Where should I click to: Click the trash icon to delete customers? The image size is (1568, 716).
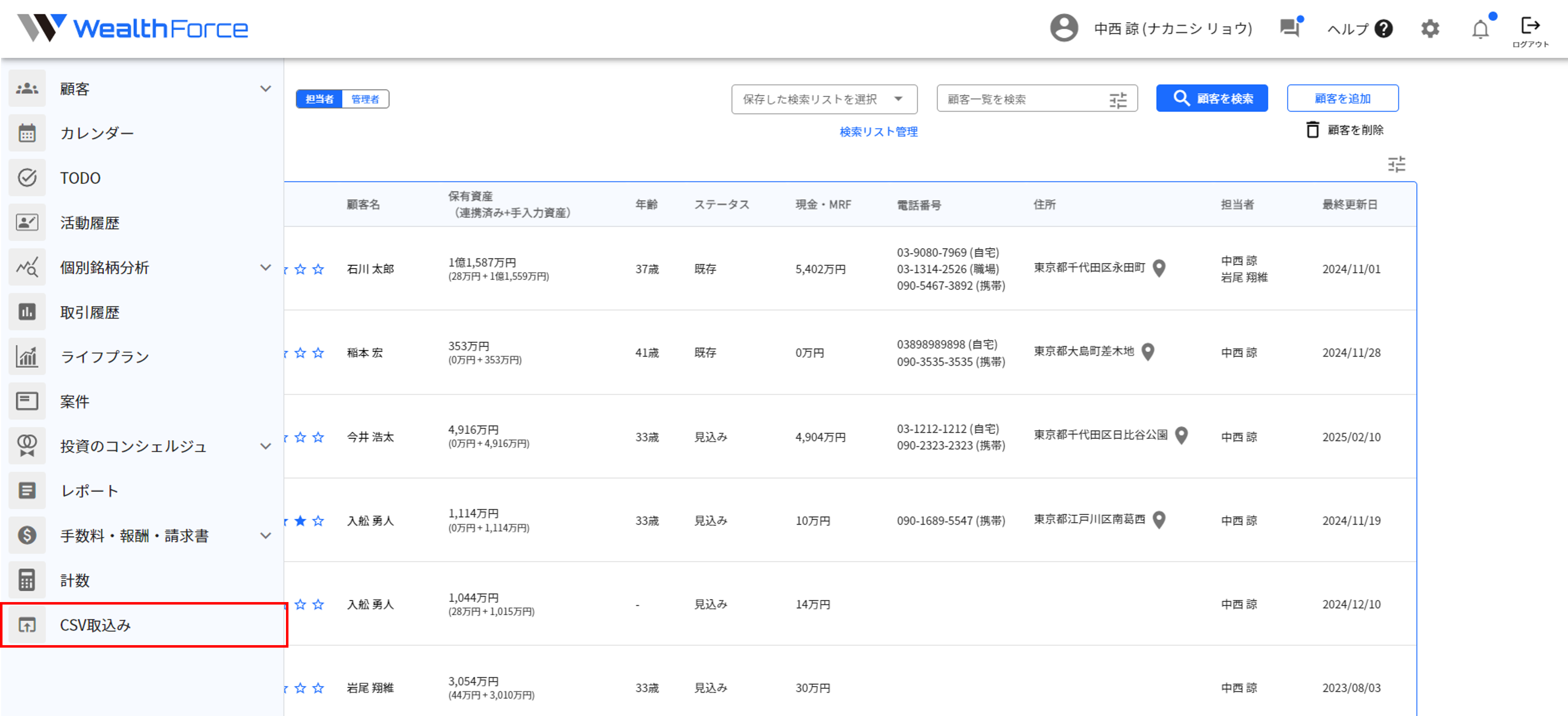coord(1312,130)
